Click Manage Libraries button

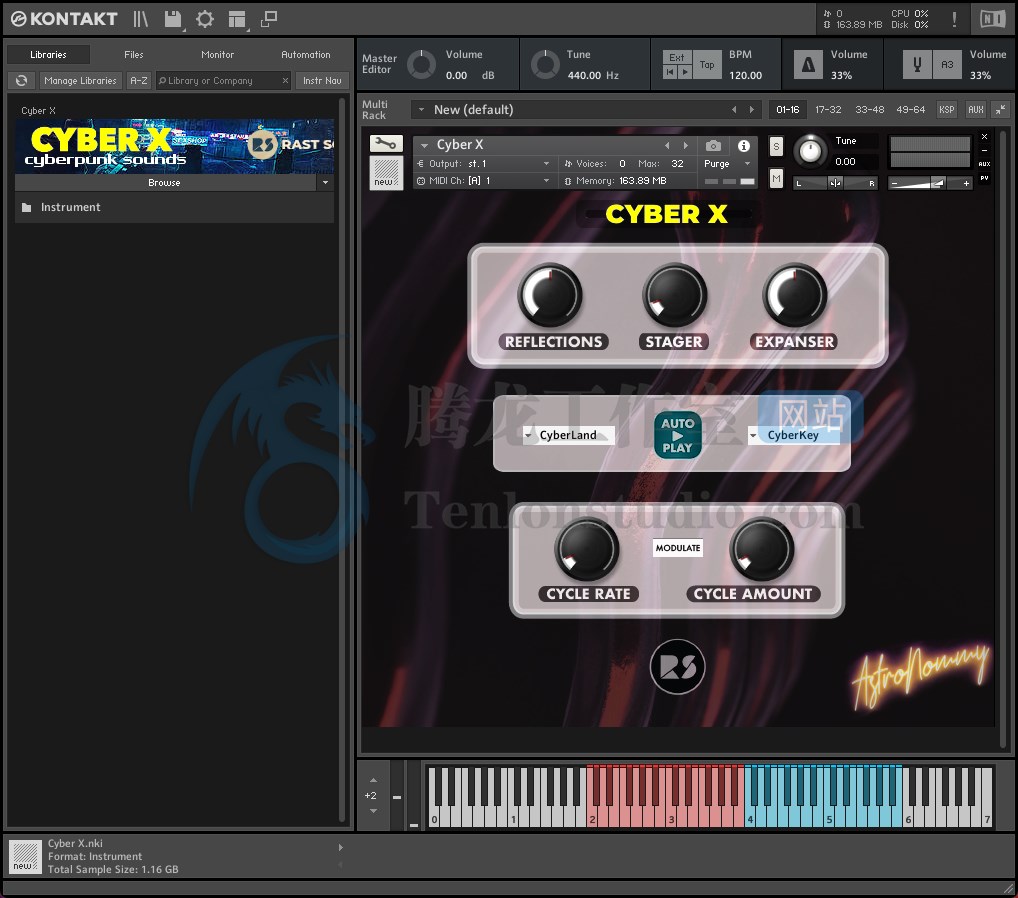click(81, 81)
